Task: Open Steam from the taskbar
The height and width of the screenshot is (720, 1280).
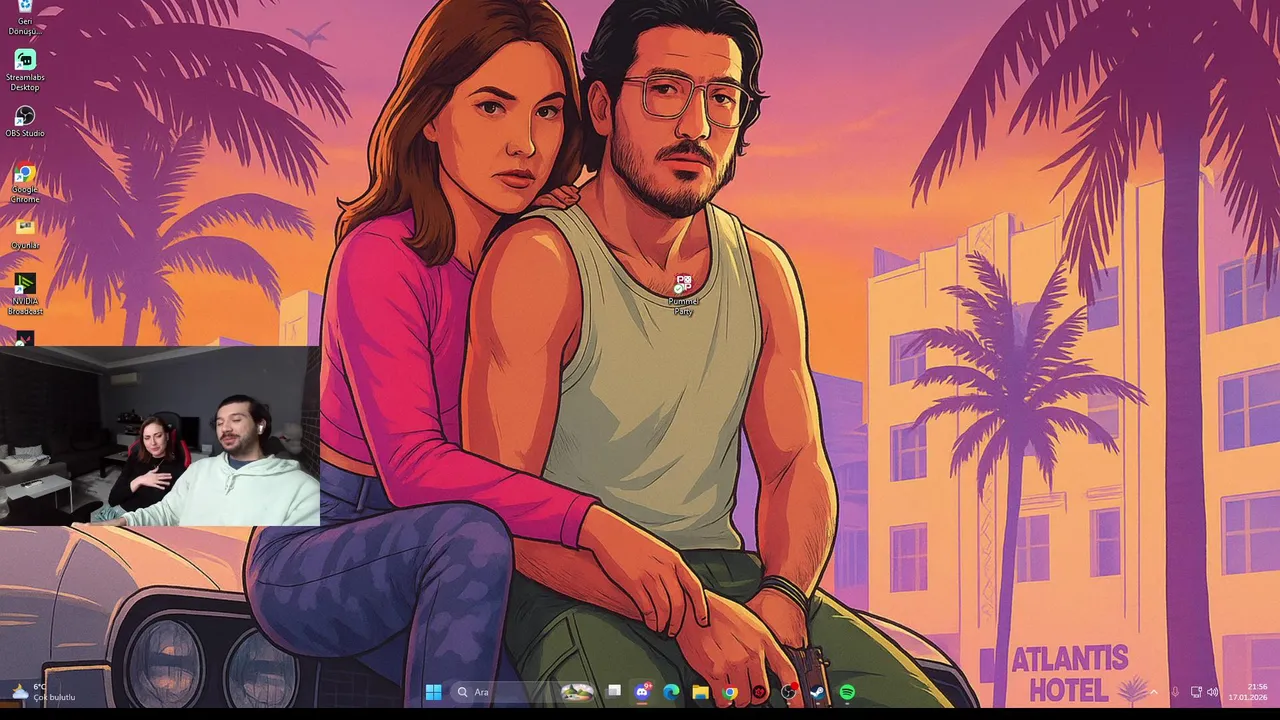Action: click(x=817, y=692)
